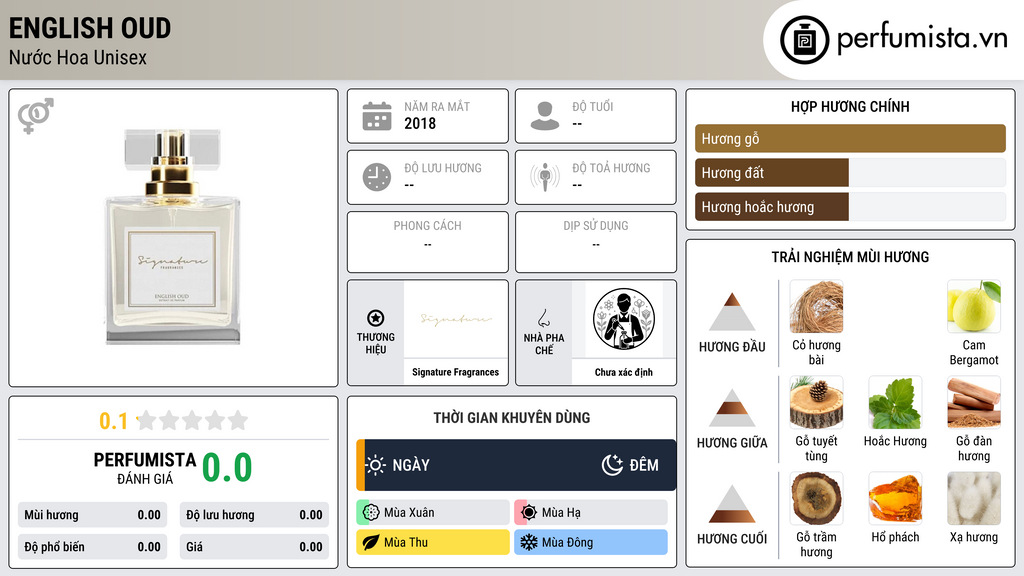
Task: Click the Hương đầu pyramid icon
Action: [x=732, y=312]
